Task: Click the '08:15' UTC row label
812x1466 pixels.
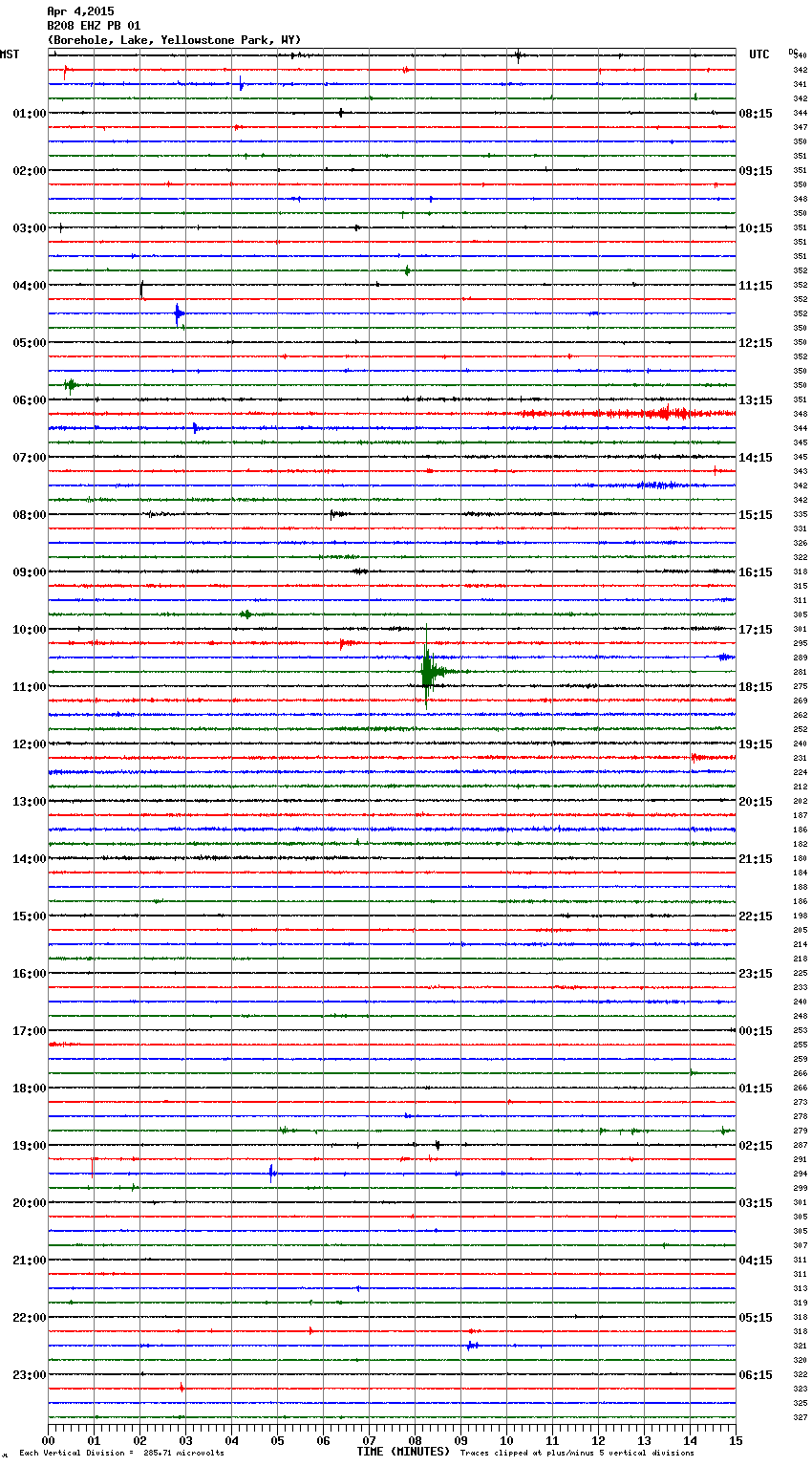Action: [756, 114]
